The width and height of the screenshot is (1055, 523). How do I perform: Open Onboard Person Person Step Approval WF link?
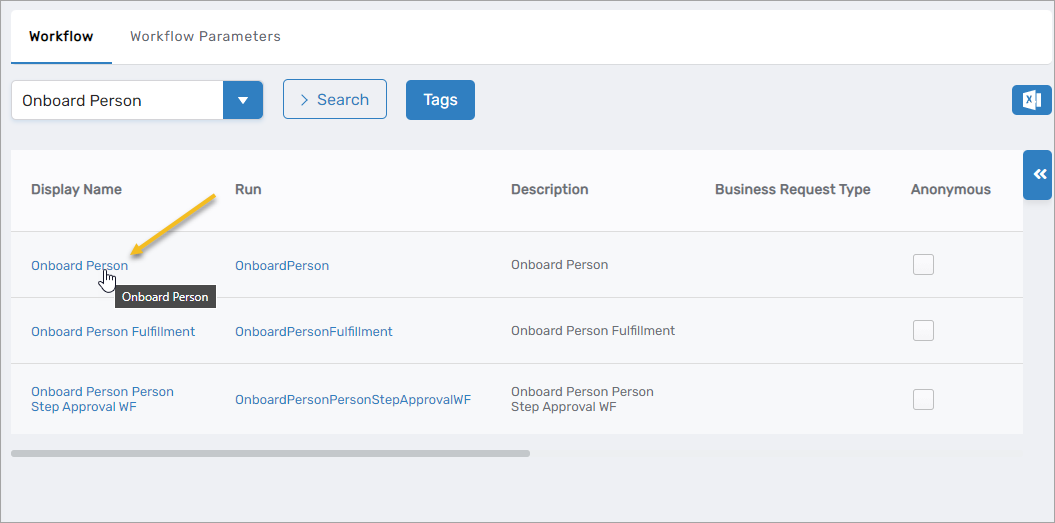click(102, 399)
